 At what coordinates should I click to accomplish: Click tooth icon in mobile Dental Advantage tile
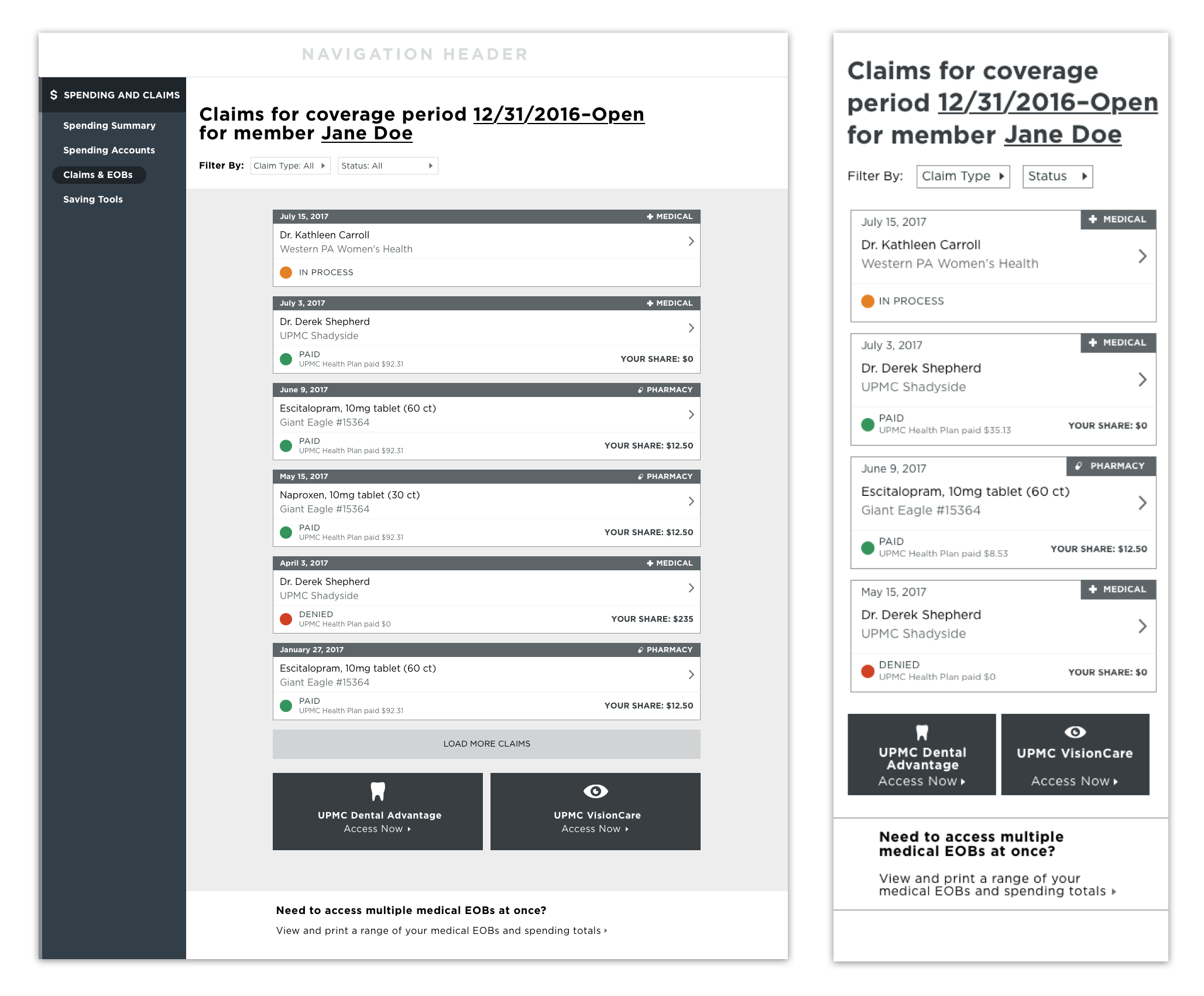click(x=922, y=733)
